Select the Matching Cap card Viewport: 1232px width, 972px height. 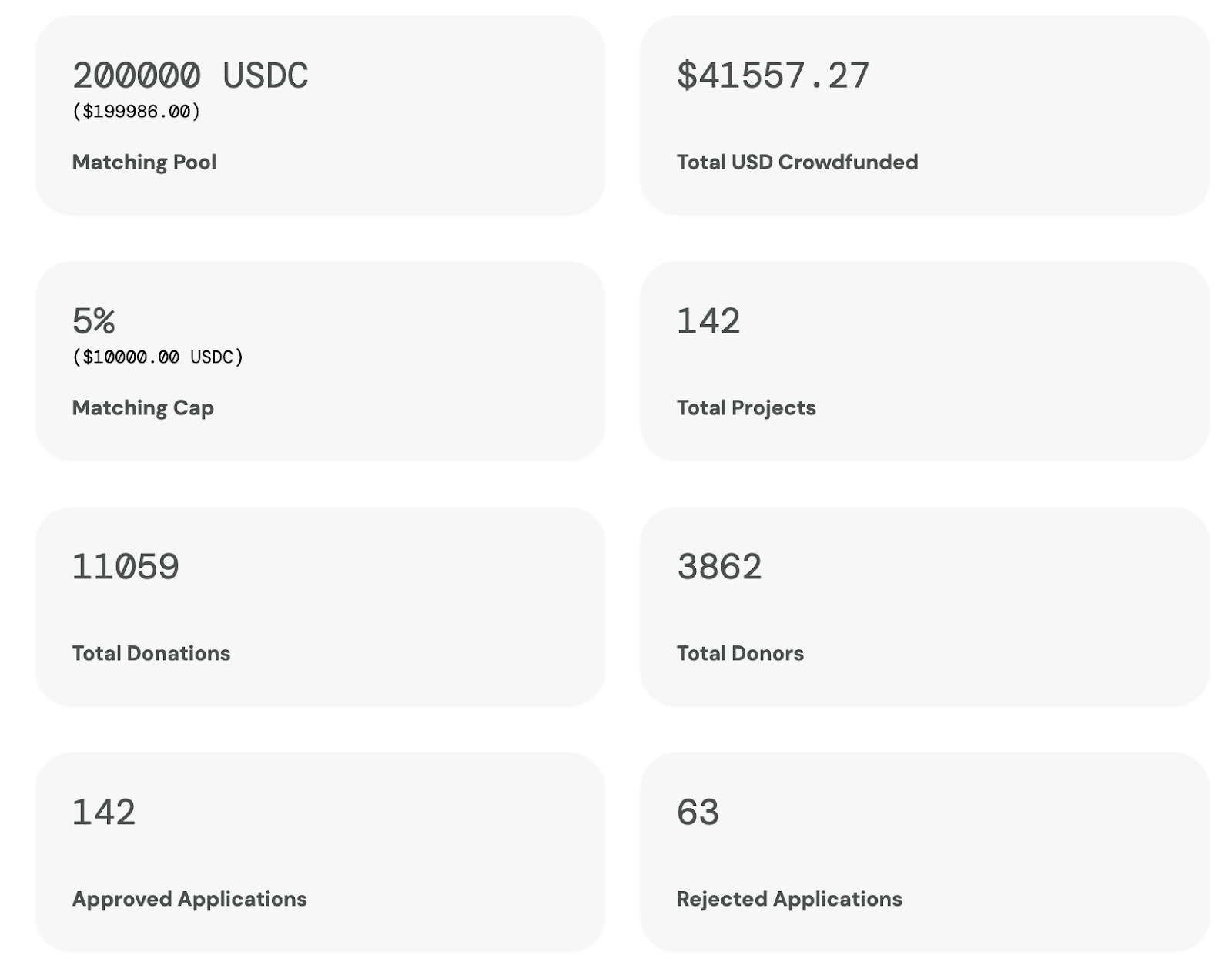point(320,361)
